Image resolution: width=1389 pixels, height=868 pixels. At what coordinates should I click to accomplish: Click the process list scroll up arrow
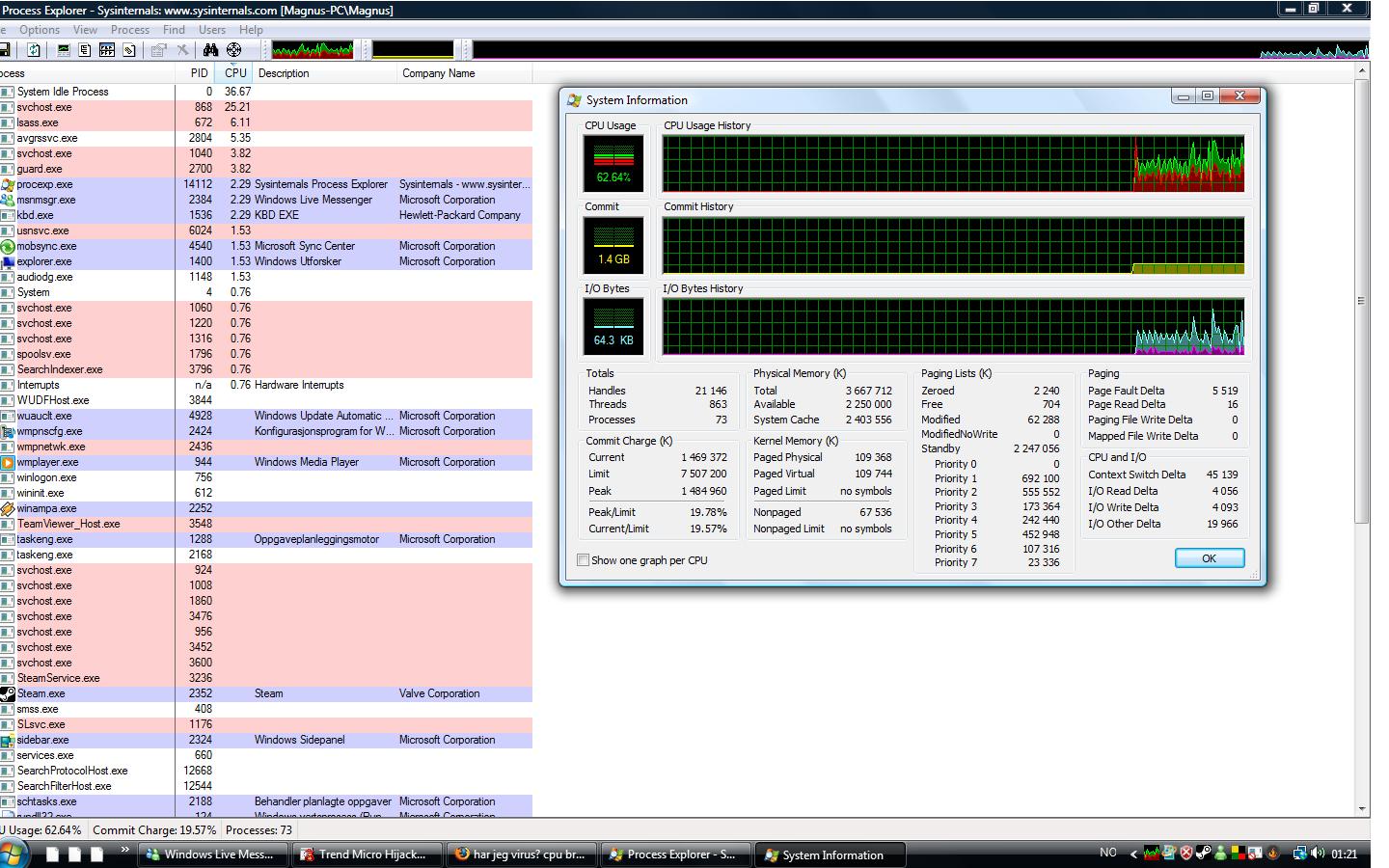(x=1362, y=71)
